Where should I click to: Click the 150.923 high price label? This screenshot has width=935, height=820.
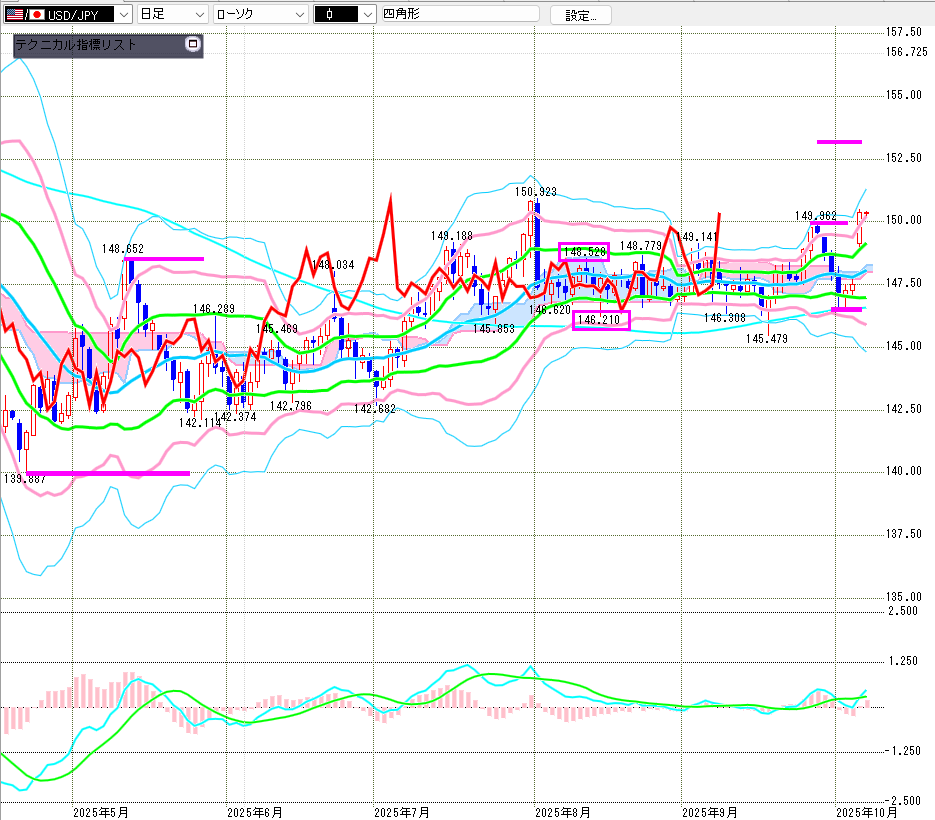click(x=536, y=191)
